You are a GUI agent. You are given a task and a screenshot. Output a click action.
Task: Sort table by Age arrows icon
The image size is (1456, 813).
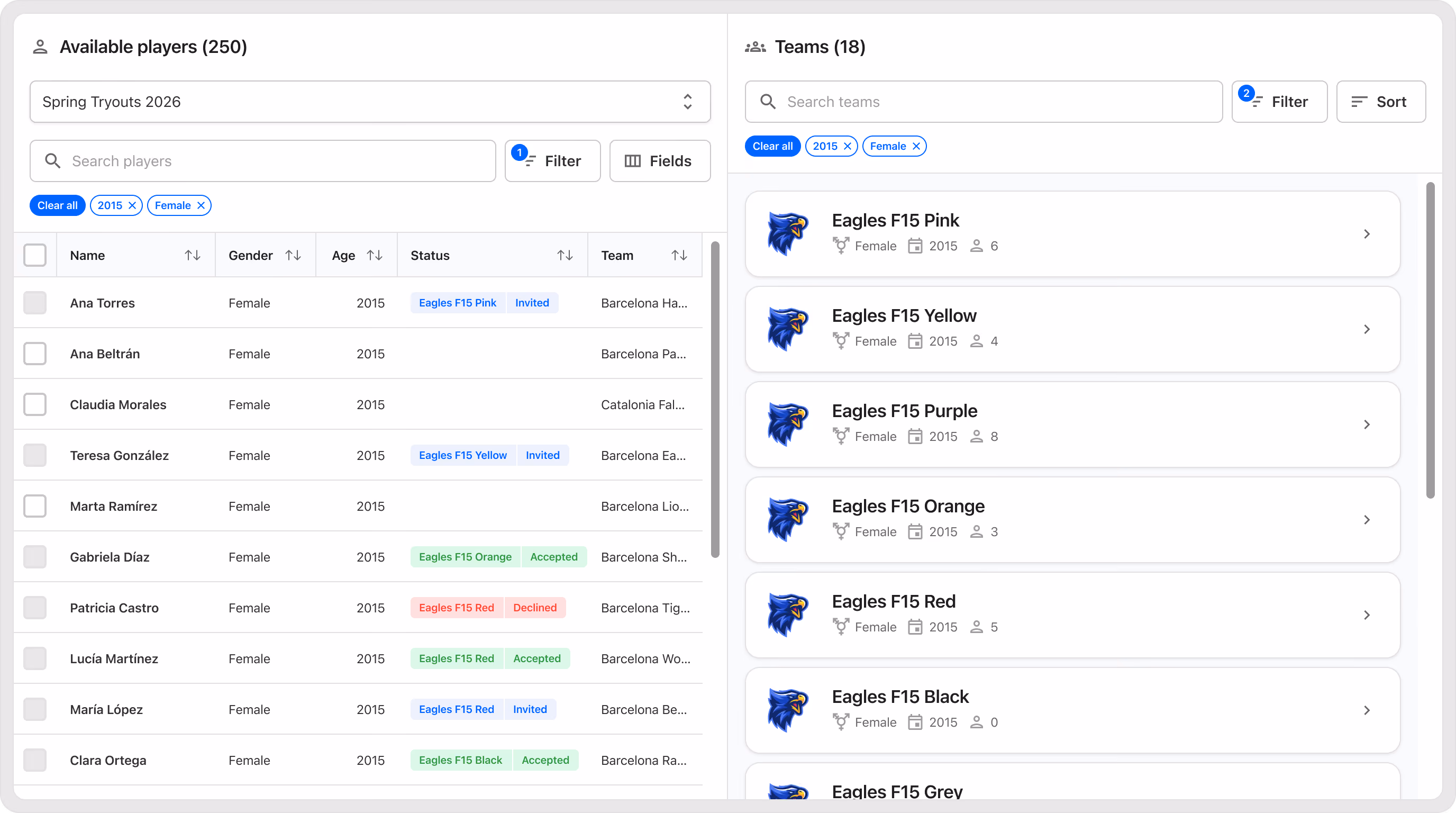click(375, 256)
